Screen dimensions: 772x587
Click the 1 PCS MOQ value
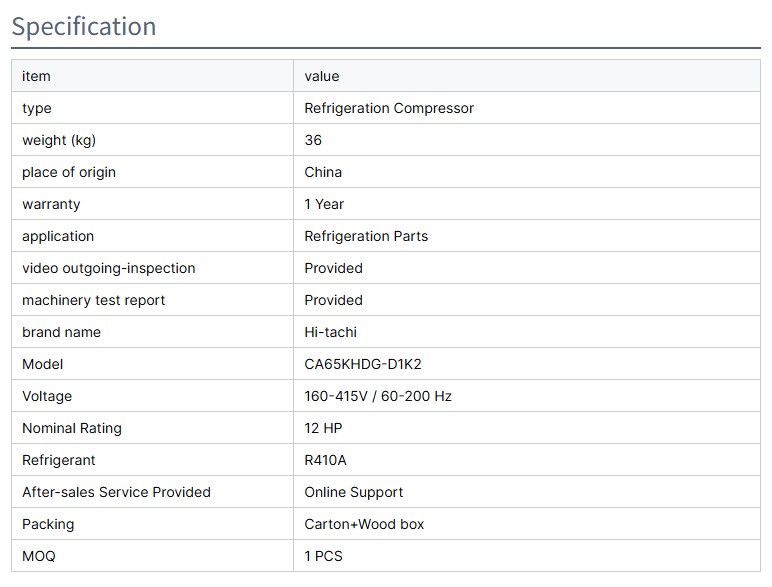tap(323, 556)
